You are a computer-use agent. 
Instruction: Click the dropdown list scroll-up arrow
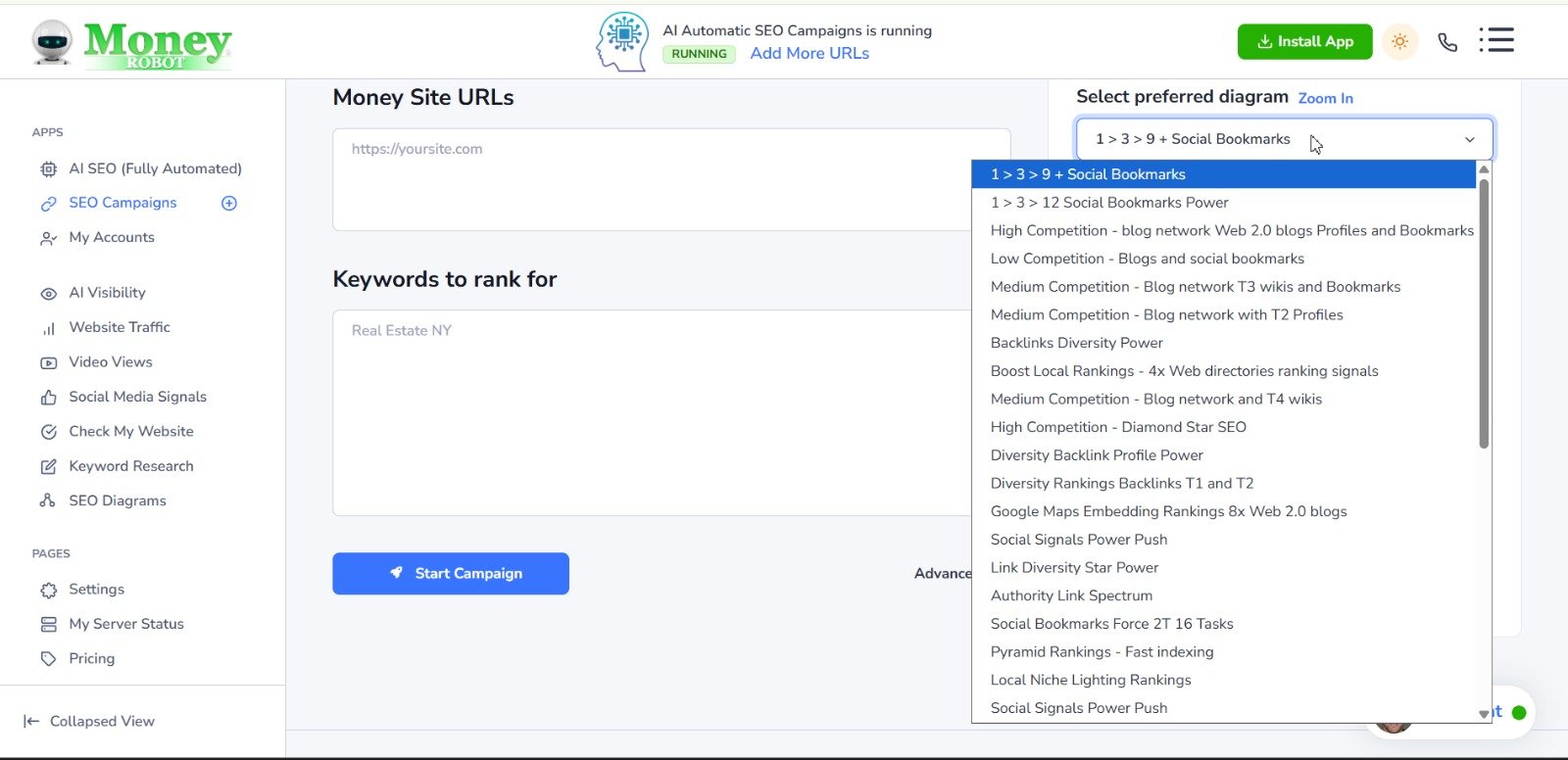click(1484, 169)
